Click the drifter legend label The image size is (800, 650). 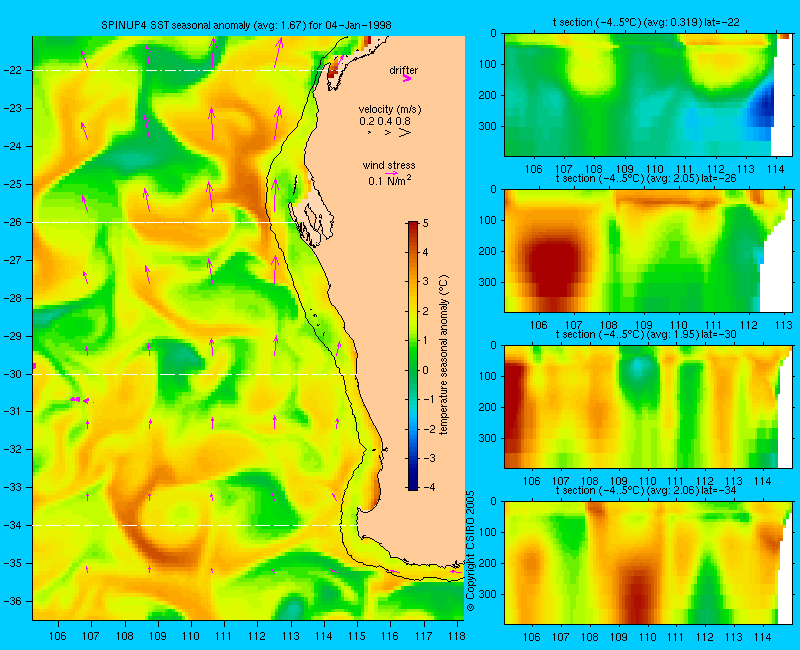pyautogui.click(x=404, y=70)
